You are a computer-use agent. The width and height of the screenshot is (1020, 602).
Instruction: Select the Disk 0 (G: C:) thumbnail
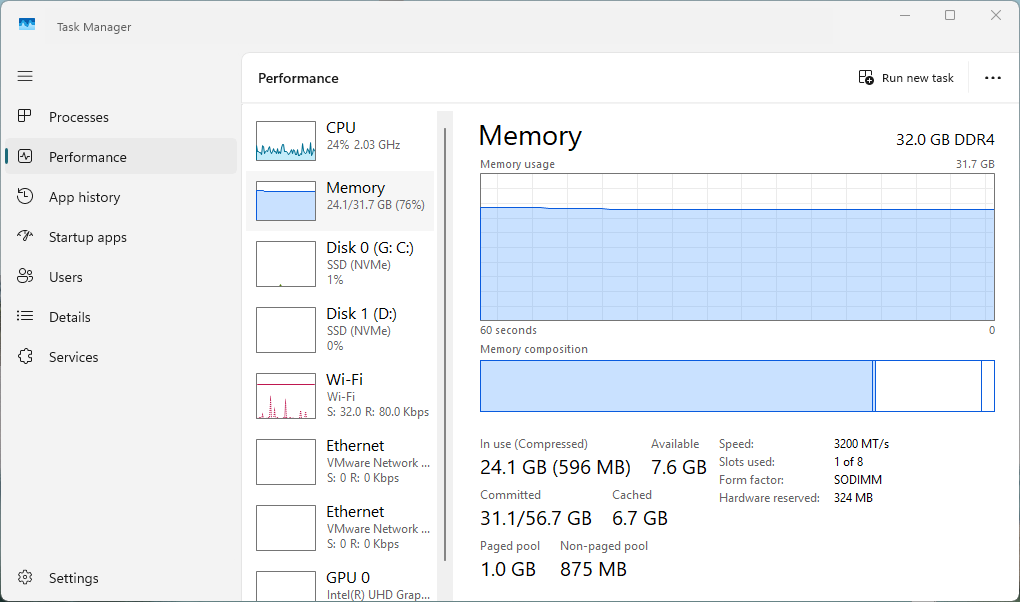tap(286, 264)
